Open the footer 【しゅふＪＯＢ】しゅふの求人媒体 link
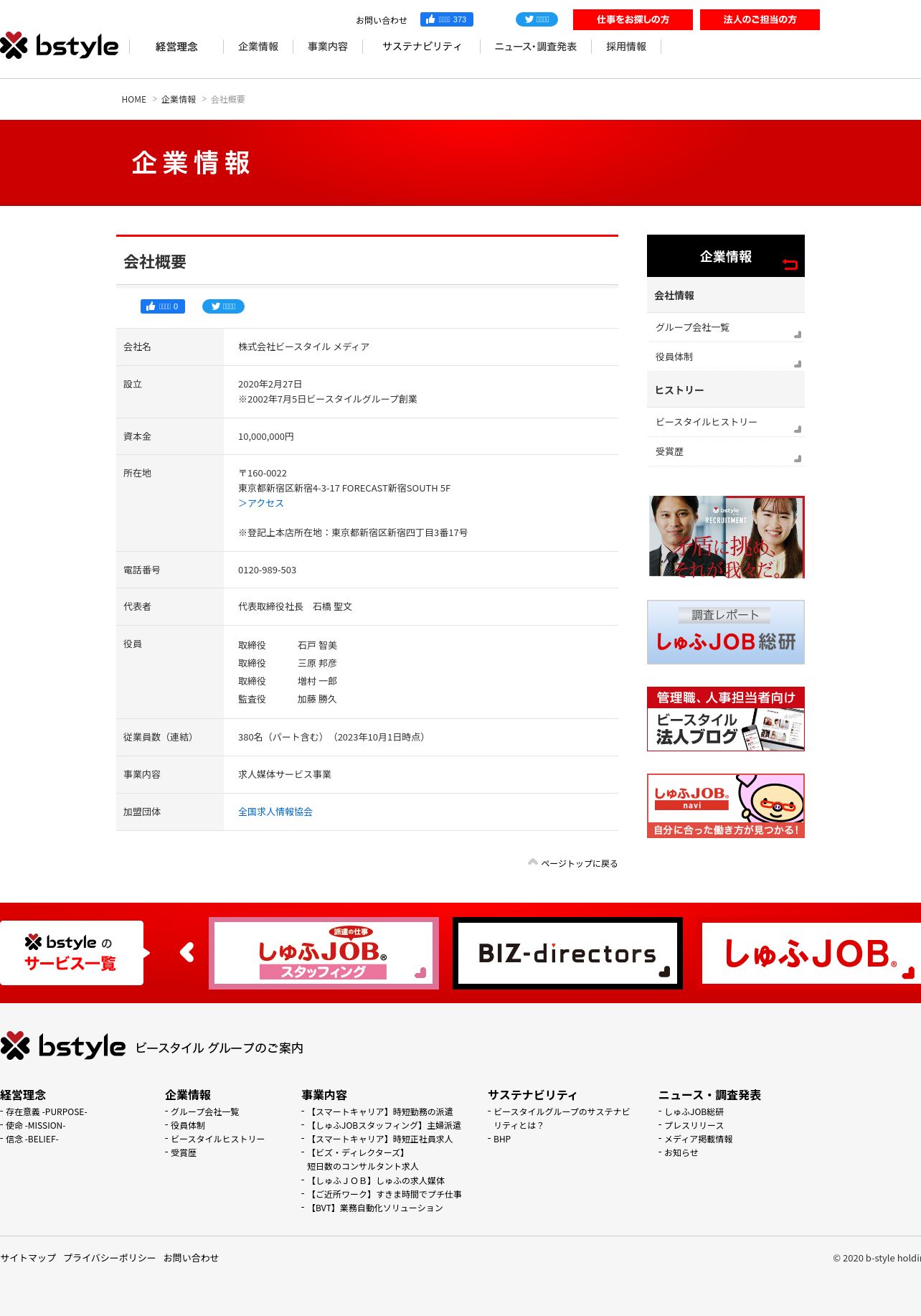Screen dimensions: 921x1316 376,1180
